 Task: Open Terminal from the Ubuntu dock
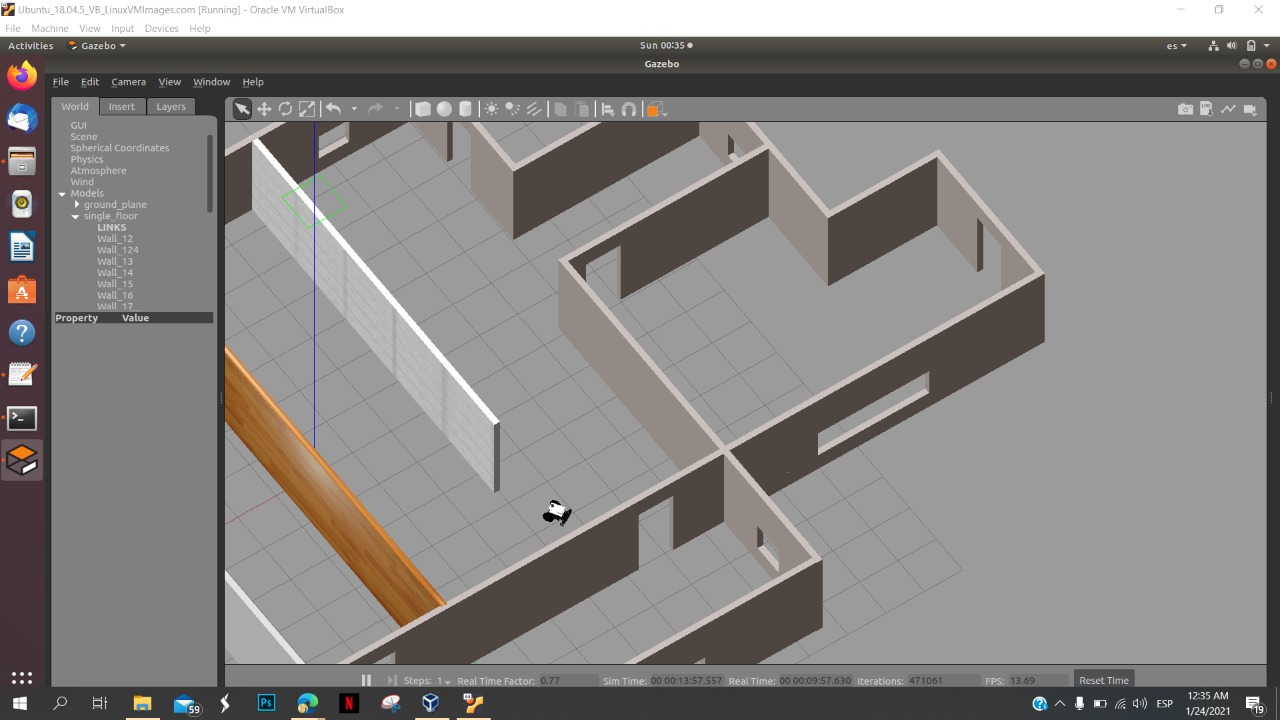(22, 418)
